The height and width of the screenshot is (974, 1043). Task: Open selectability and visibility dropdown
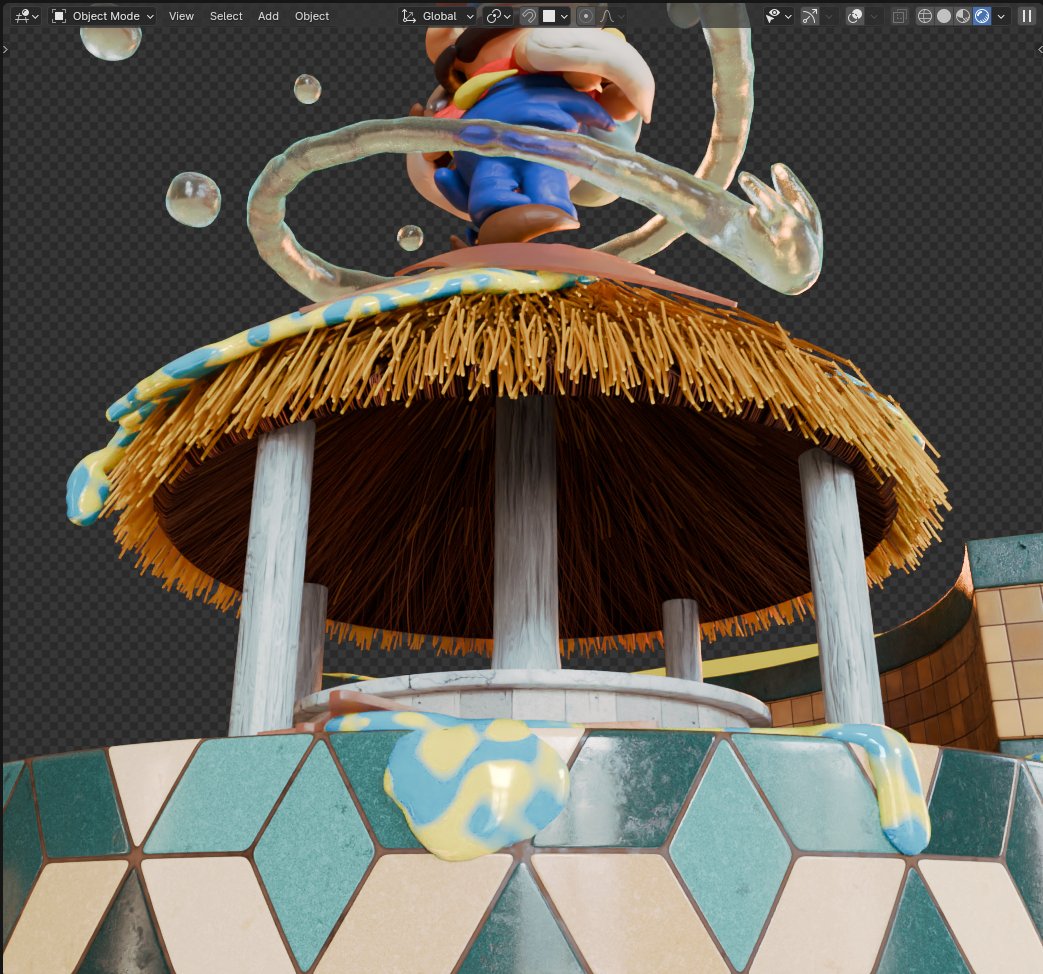pyautogui.click(x=778, y=16)
